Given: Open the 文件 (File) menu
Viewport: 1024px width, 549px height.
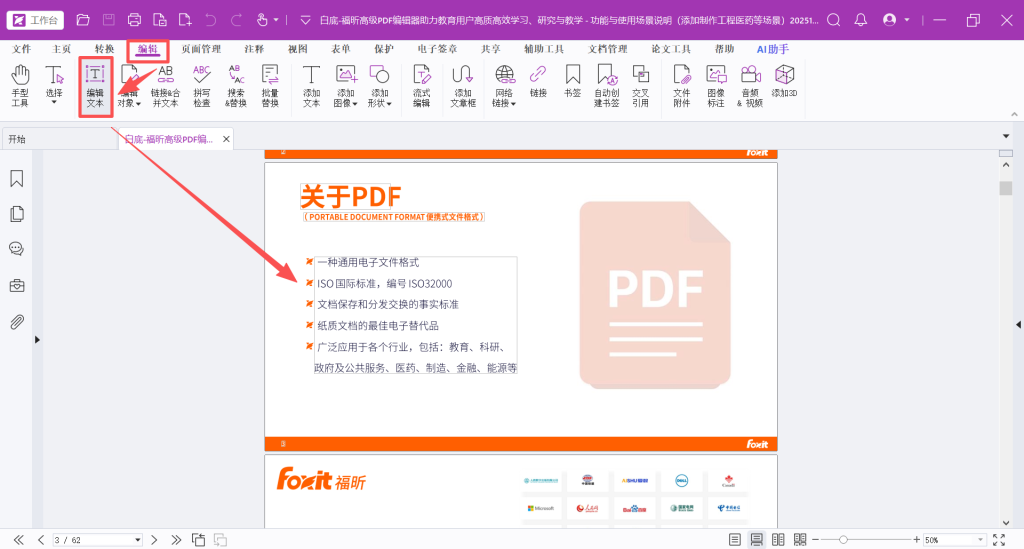Looking at the screenshot, I should point(21,49).
